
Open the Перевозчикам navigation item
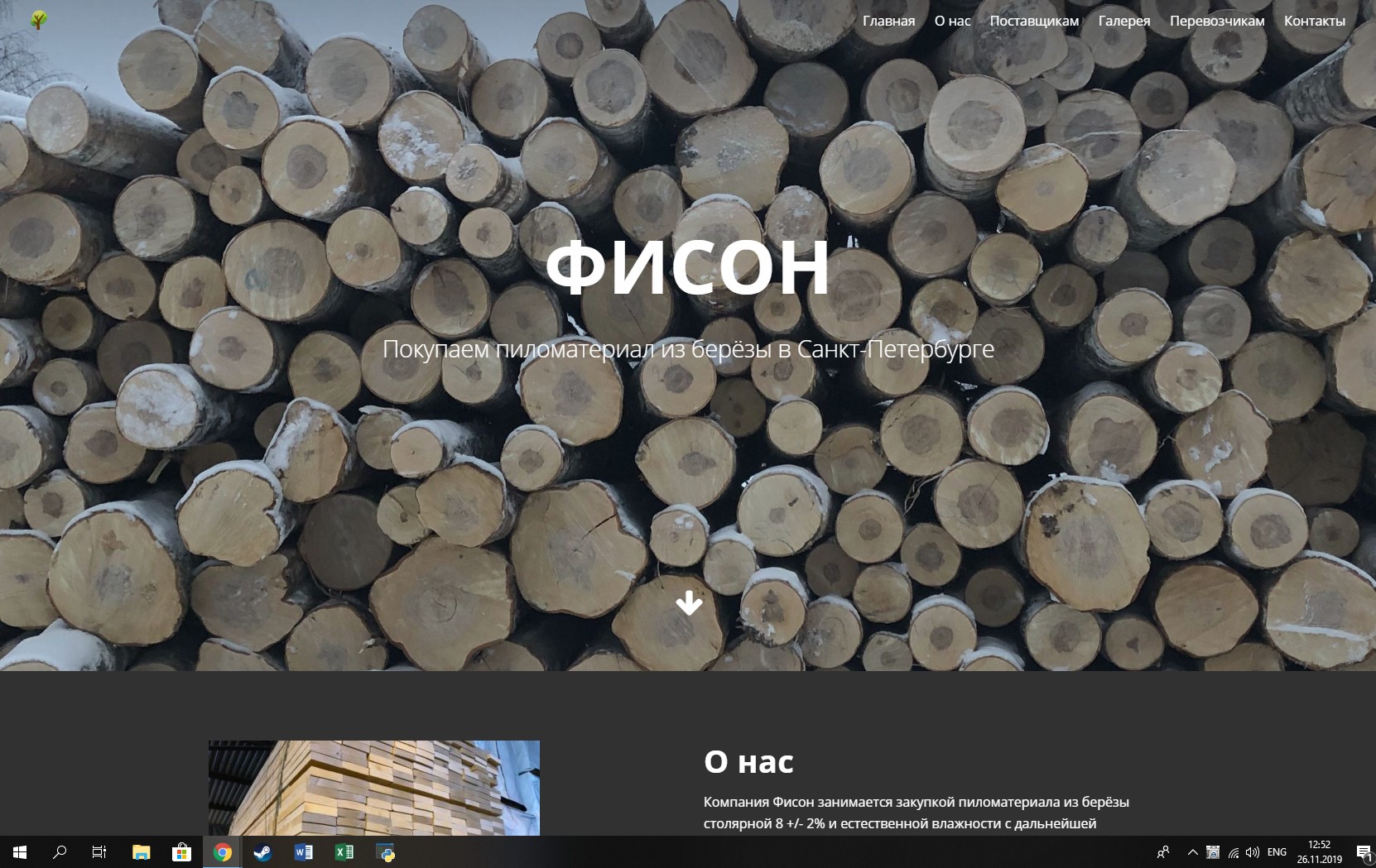pos(1217,21)
